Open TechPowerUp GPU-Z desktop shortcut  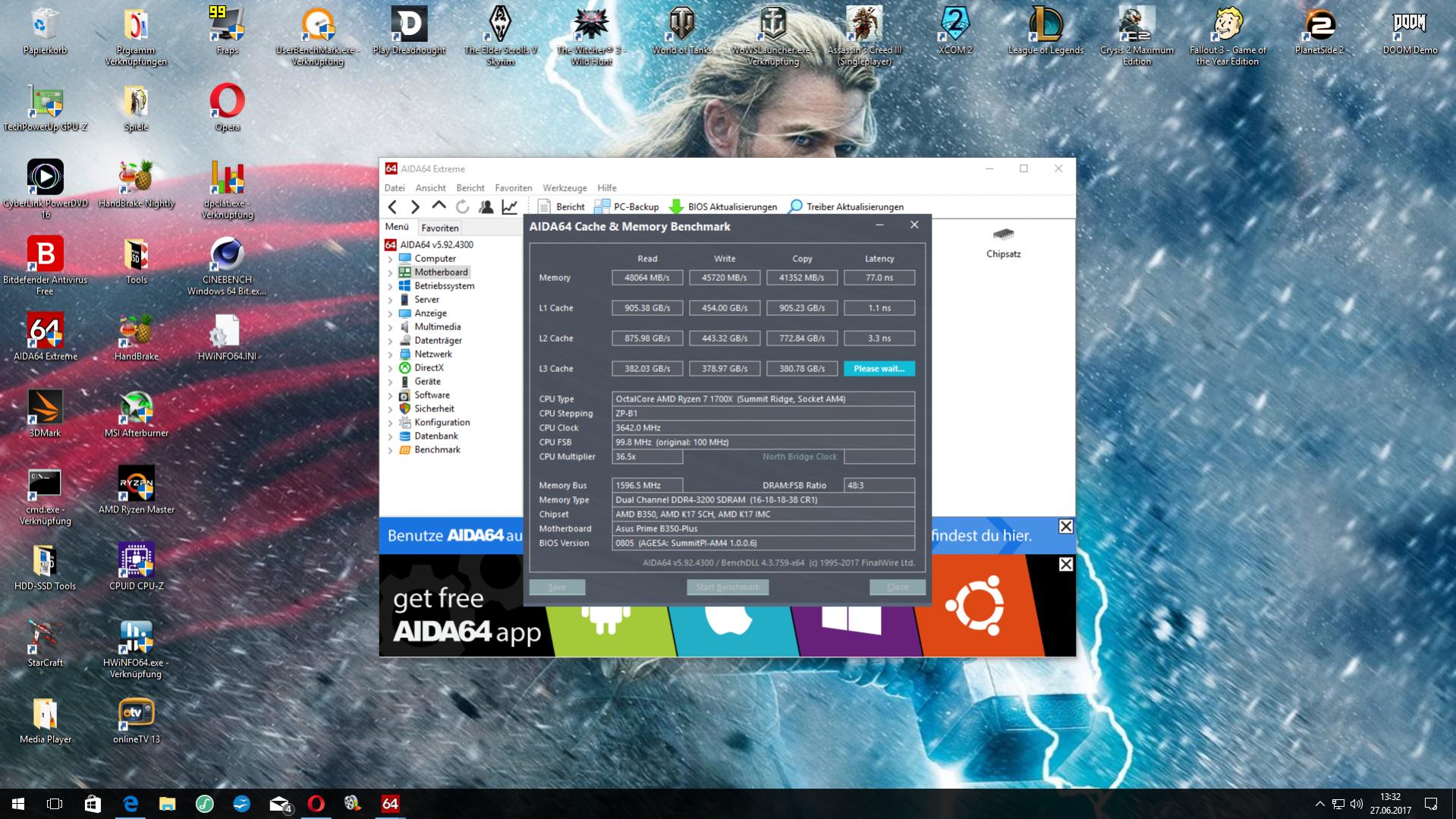point(45,107)
